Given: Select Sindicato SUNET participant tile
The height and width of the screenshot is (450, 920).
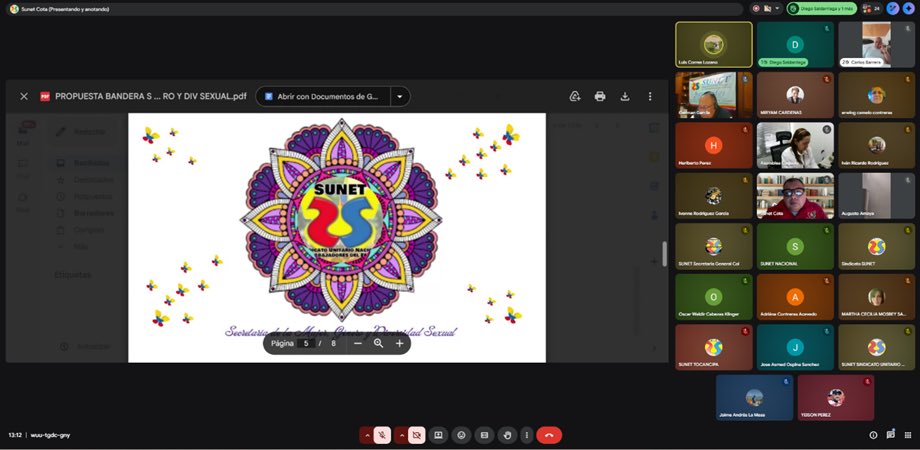Looking at the screenshot, I should click(x=877, y=246).
